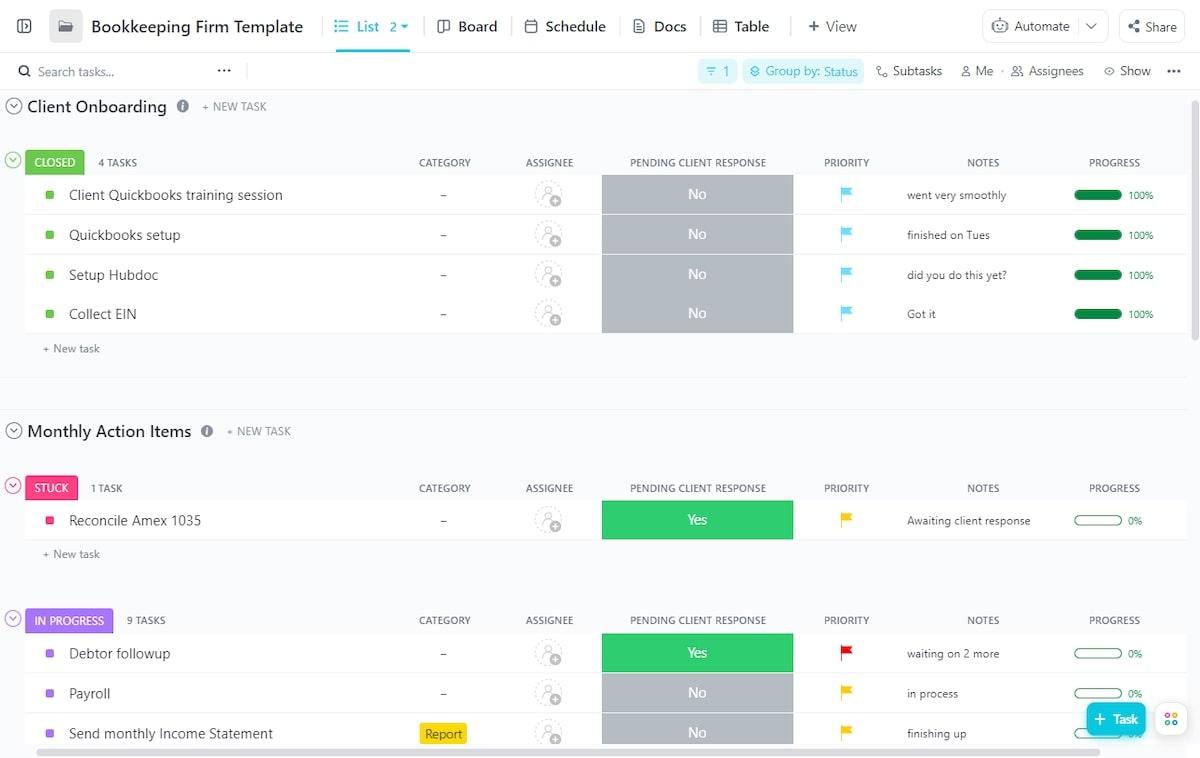
Task: Click the assignee avatar icon for Quickbooks setup
Action: click(x=548, y=235)
